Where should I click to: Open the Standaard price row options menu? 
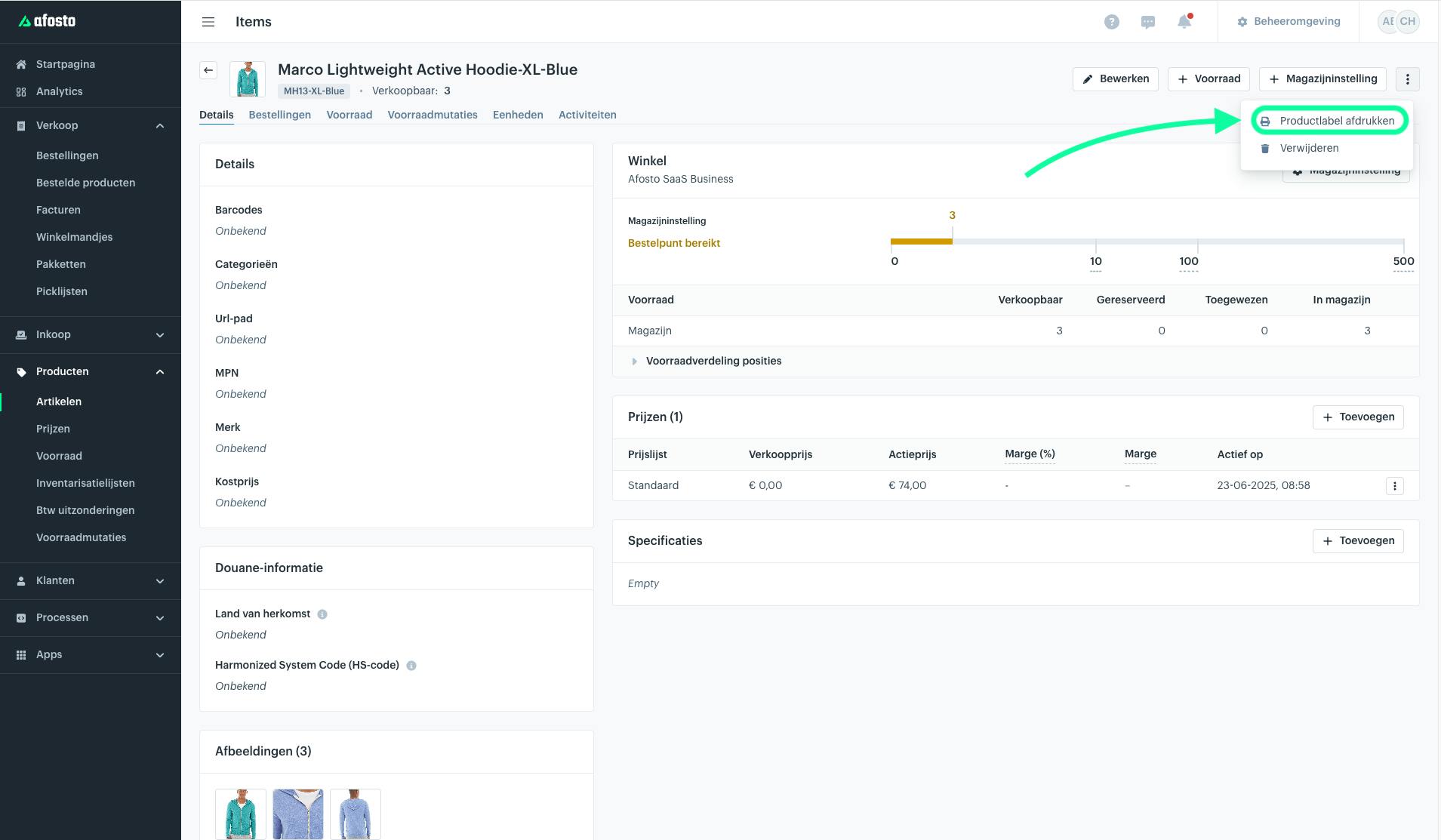click(1394, 486)
